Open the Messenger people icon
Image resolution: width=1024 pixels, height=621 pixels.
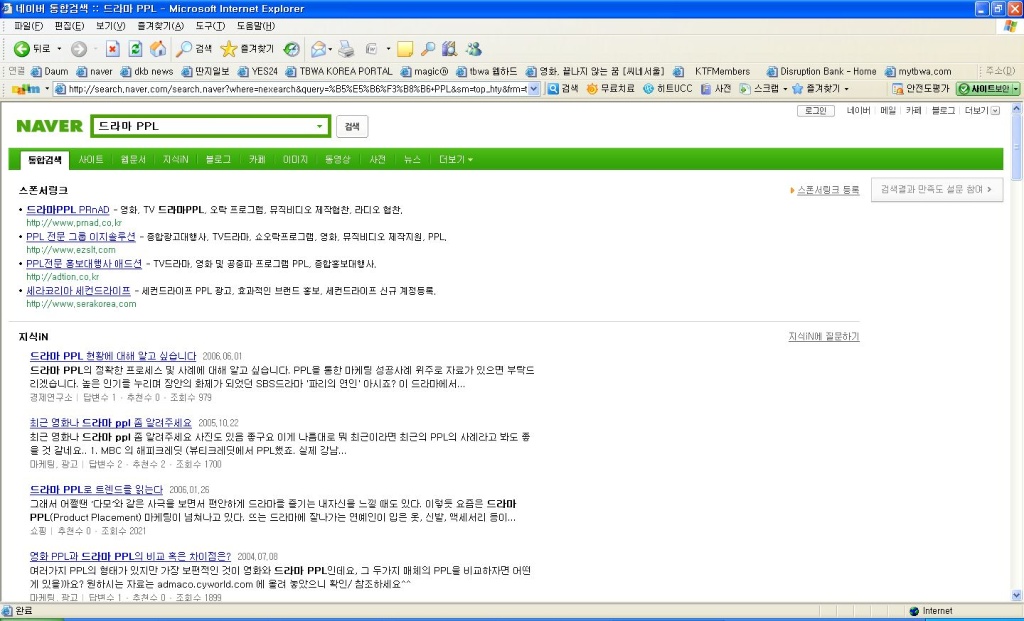473,49
